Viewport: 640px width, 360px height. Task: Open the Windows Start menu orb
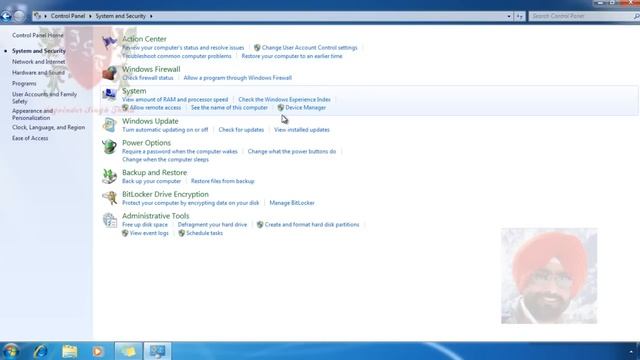click(x=11, y=351)
